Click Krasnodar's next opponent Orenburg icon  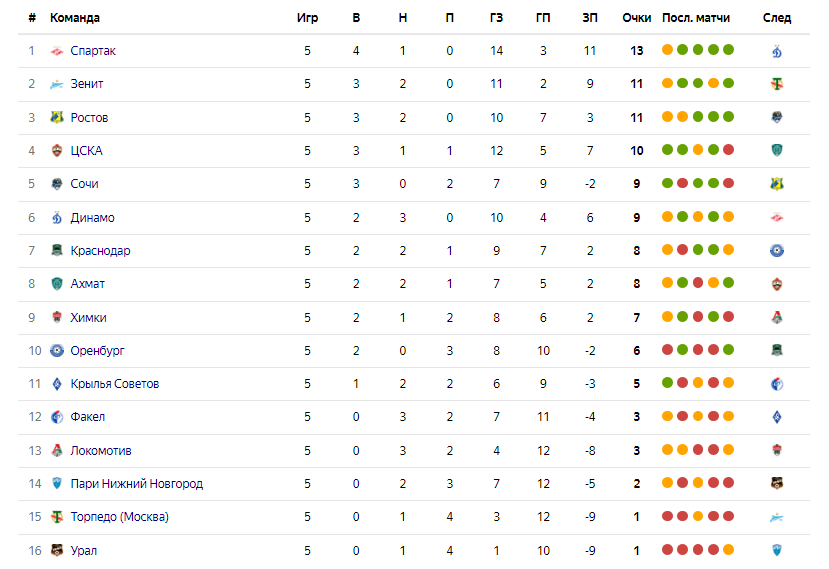[x=777, y=251]
